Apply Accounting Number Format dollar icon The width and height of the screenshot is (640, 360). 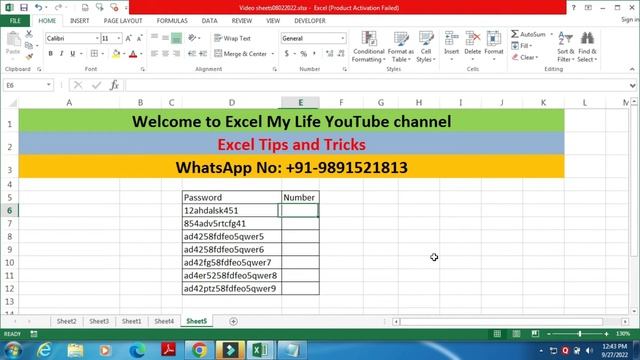(x=287, y=53)
